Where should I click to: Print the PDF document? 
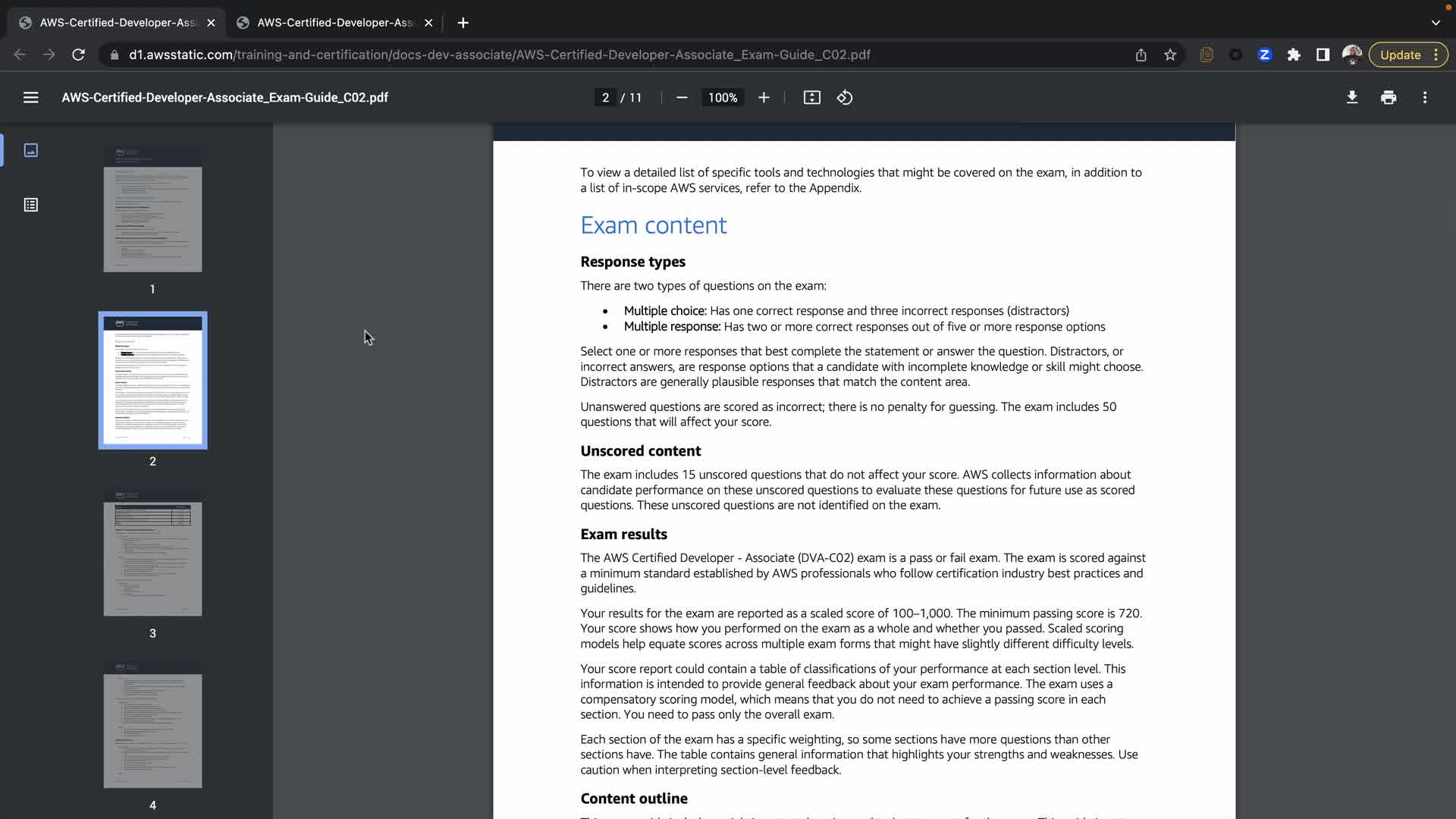1388,98
